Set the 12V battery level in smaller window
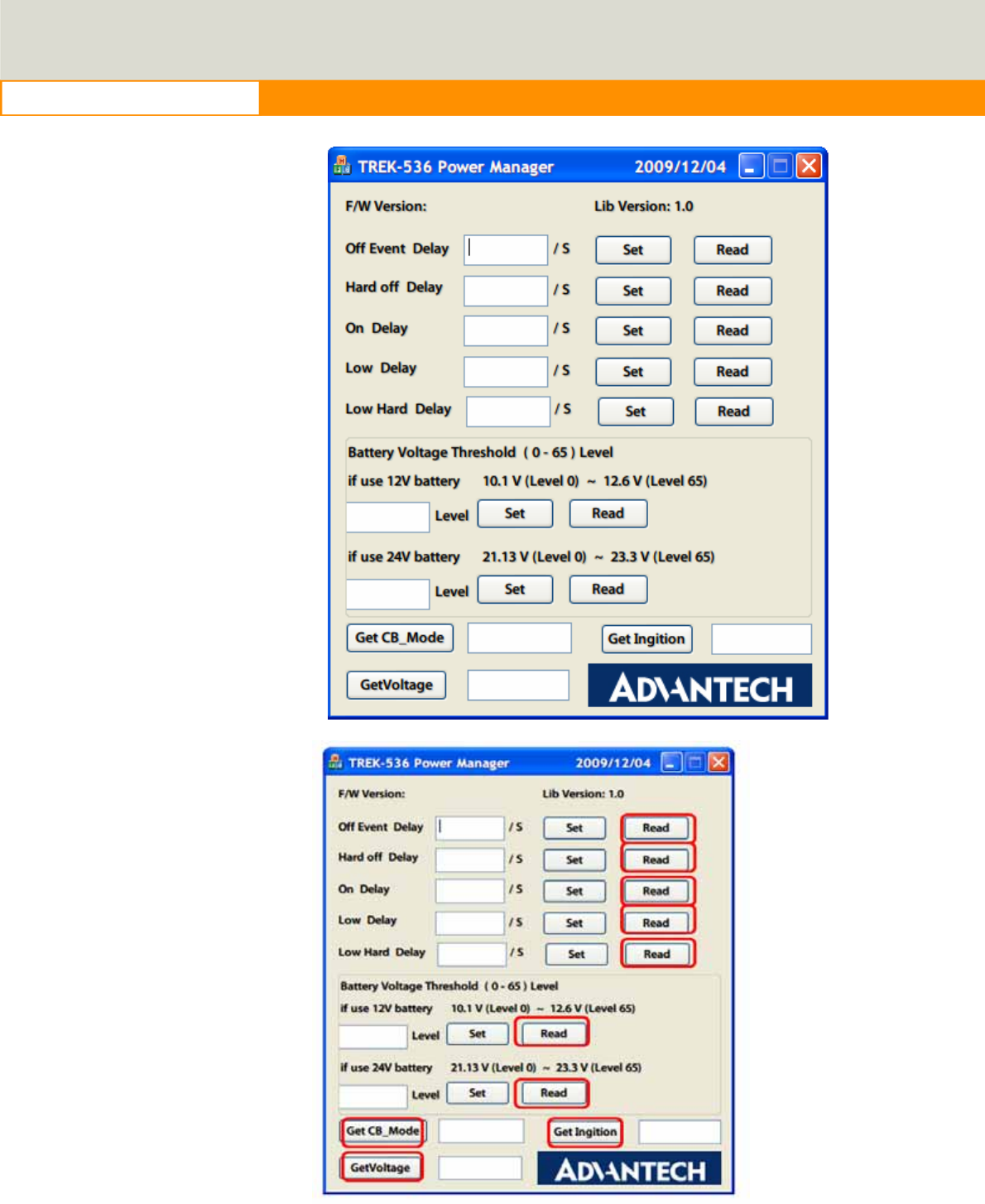The width and height of the screenshot is (985, 1204). pyautogui.click(x=478, y=1033)
